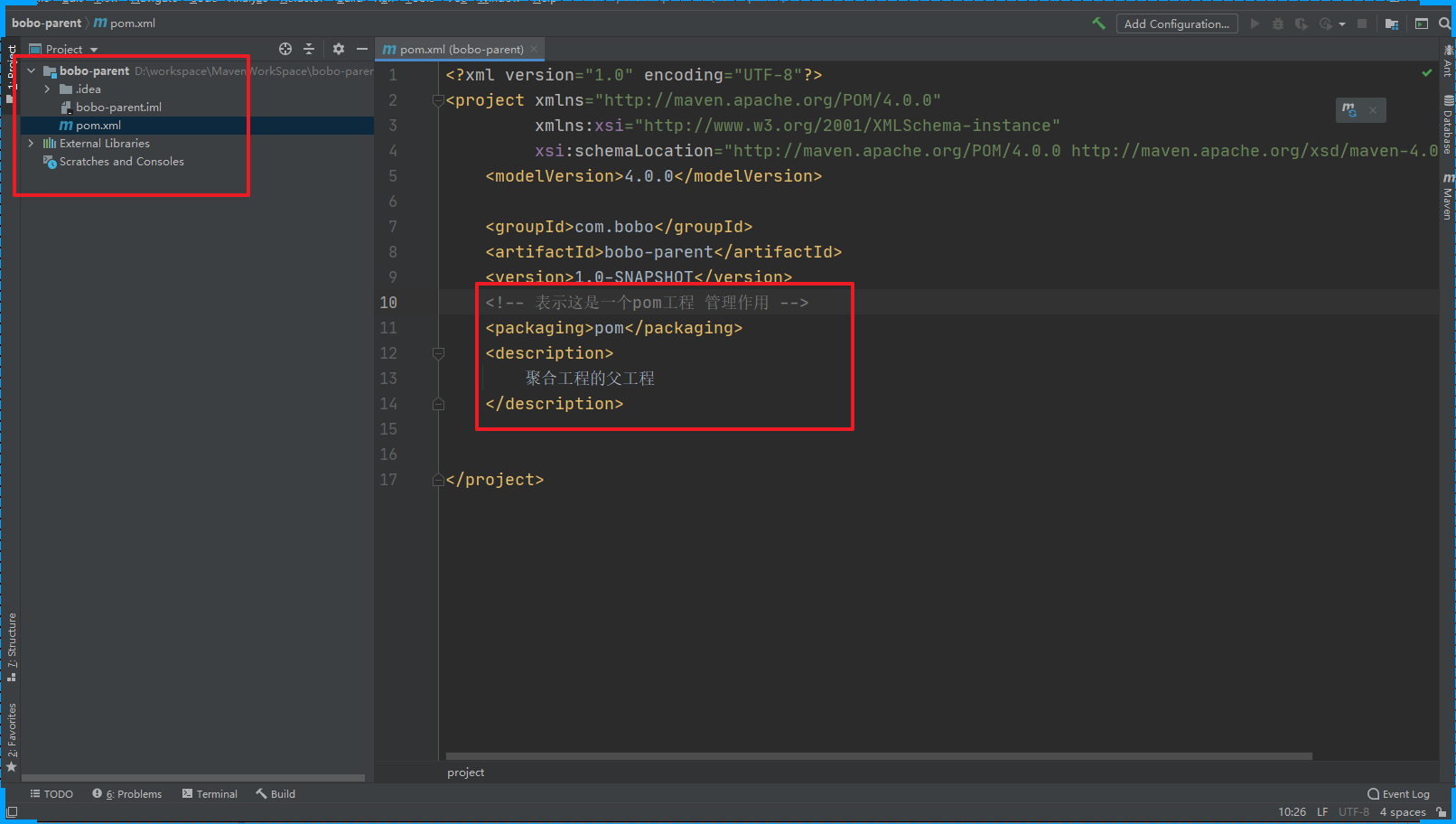Toggle tool window bars icon bottom-left
The height and width of the screenshot is (824, 1456).
click(12, 812)
